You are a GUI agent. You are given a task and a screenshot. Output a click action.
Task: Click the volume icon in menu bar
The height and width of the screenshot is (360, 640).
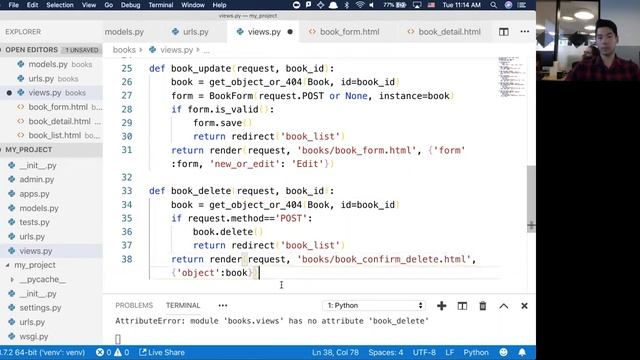(x=371, y=5)
